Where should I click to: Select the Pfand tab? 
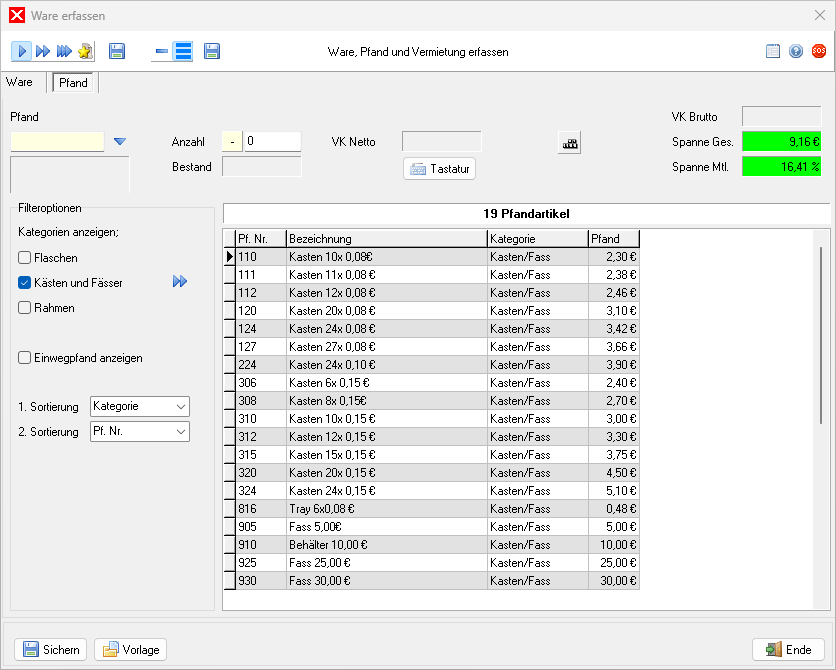[74, 83]
